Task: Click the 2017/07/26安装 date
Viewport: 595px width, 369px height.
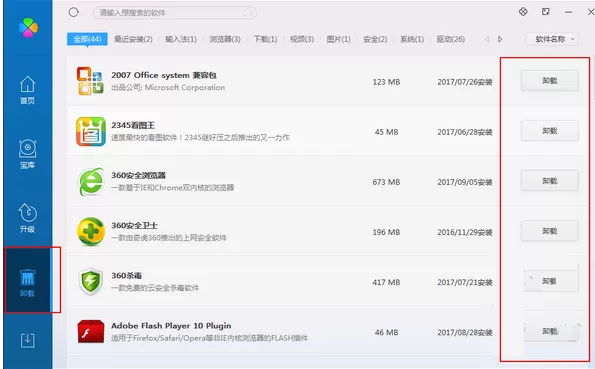Action: point(465,82)
